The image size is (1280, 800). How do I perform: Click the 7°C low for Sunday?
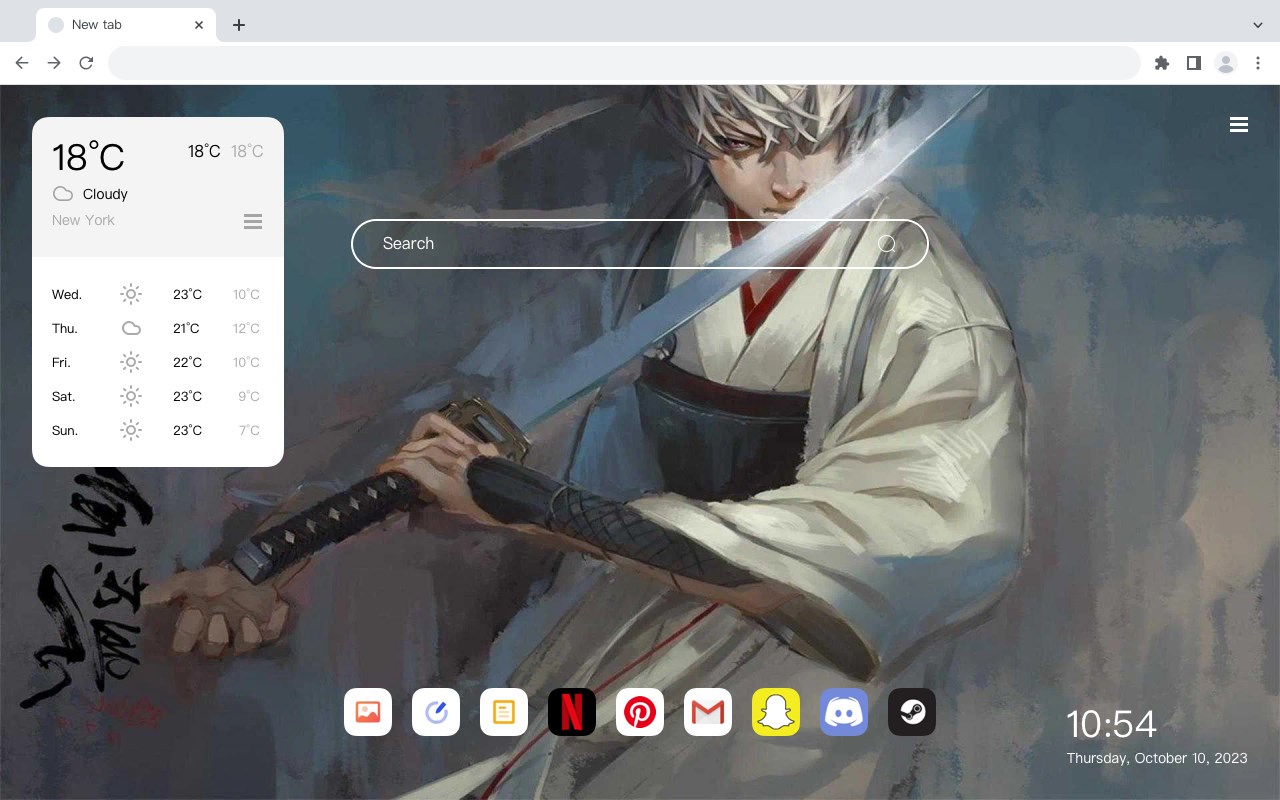(x=249, y=430)
